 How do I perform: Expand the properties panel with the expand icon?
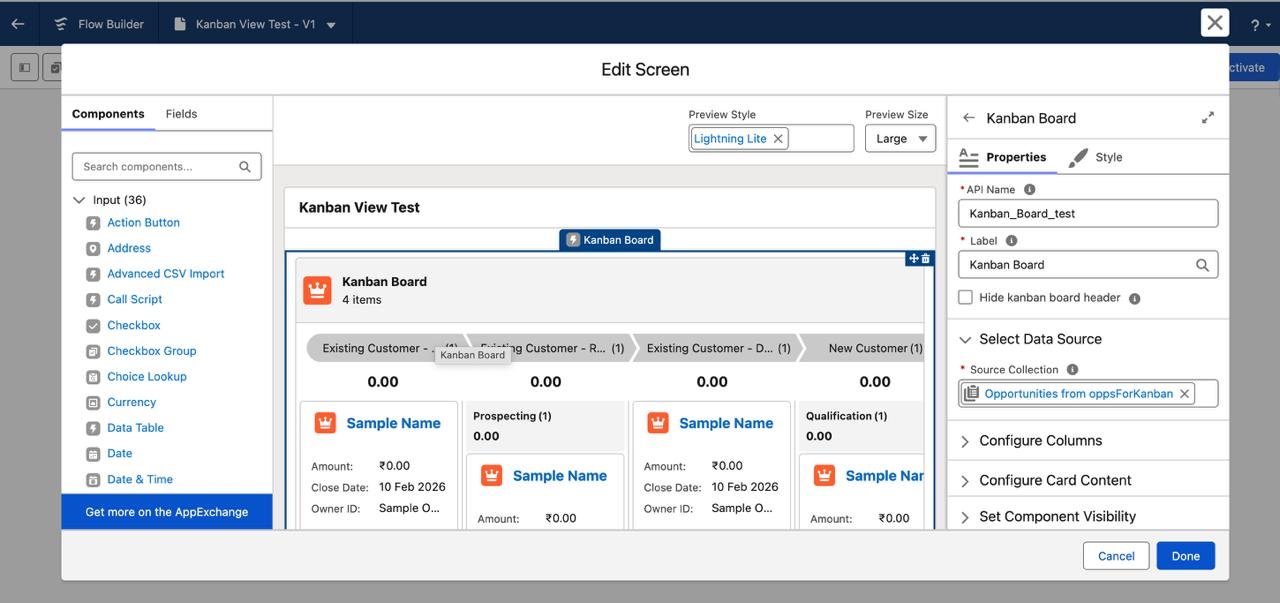1207,118
